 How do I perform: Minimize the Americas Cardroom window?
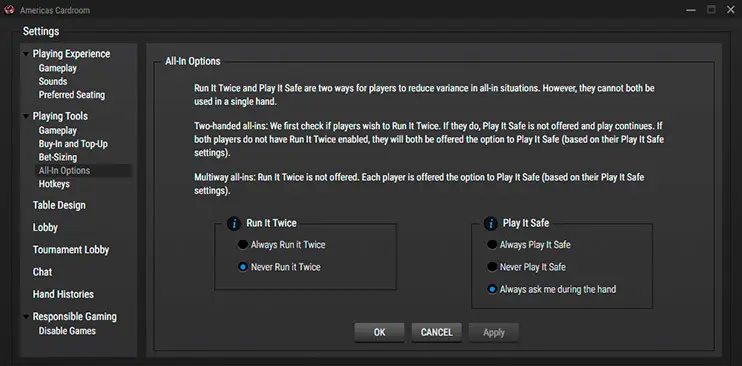(690, 9)
